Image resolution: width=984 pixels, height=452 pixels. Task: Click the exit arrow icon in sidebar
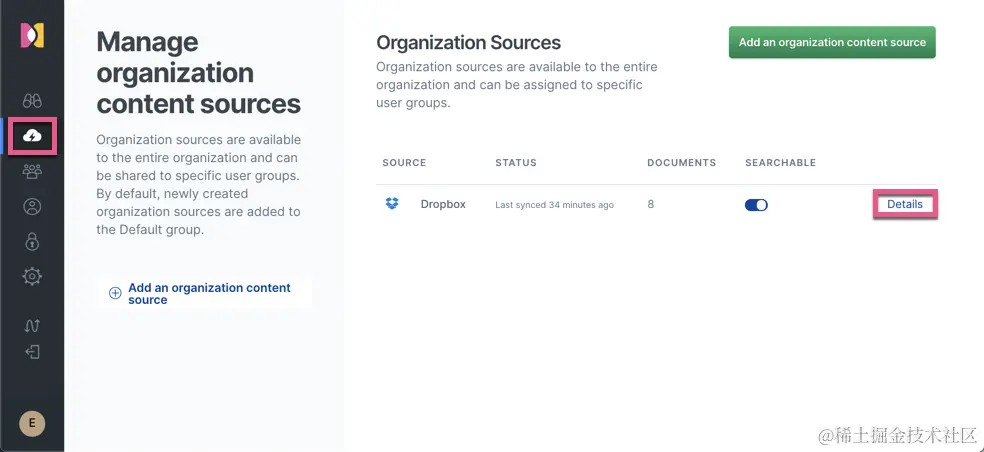(x=32, y=352)
